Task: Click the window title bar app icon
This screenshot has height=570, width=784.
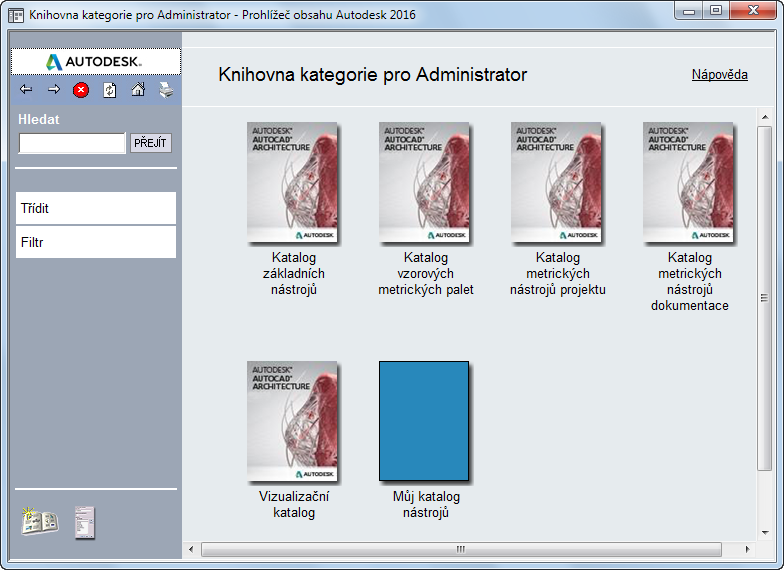Action: click(16, 15)
